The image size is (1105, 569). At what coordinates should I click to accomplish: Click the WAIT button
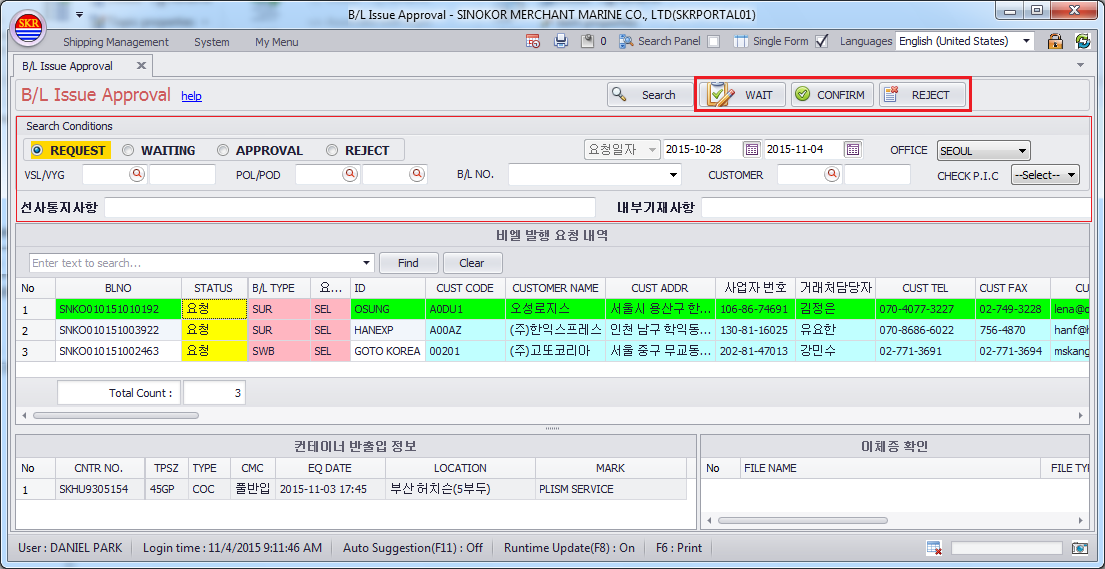pos(743,94)
